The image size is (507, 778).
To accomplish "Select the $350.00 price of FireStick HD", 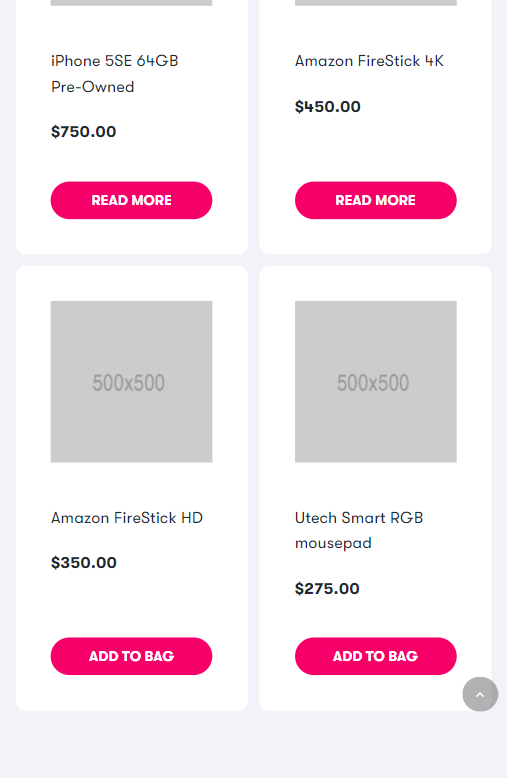I will pos(83,563).
